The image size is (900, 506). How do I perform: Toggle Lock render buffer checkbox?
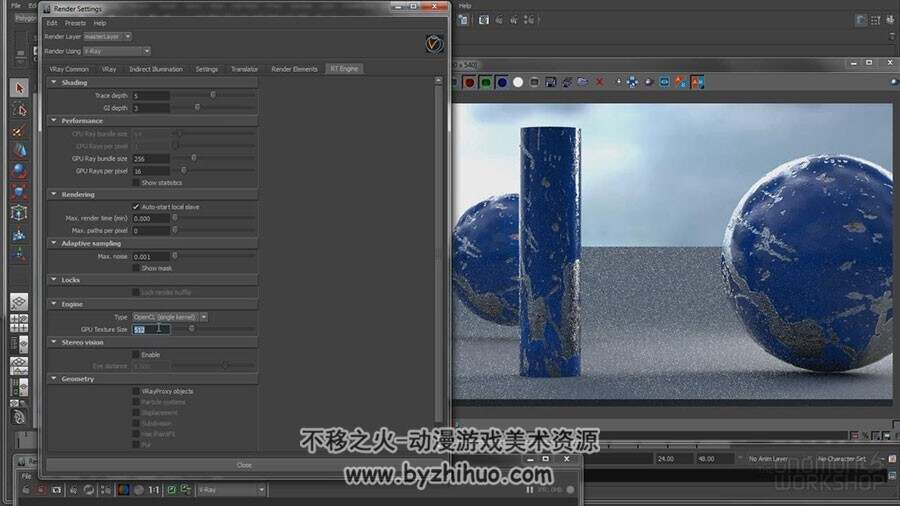(136, 292)
